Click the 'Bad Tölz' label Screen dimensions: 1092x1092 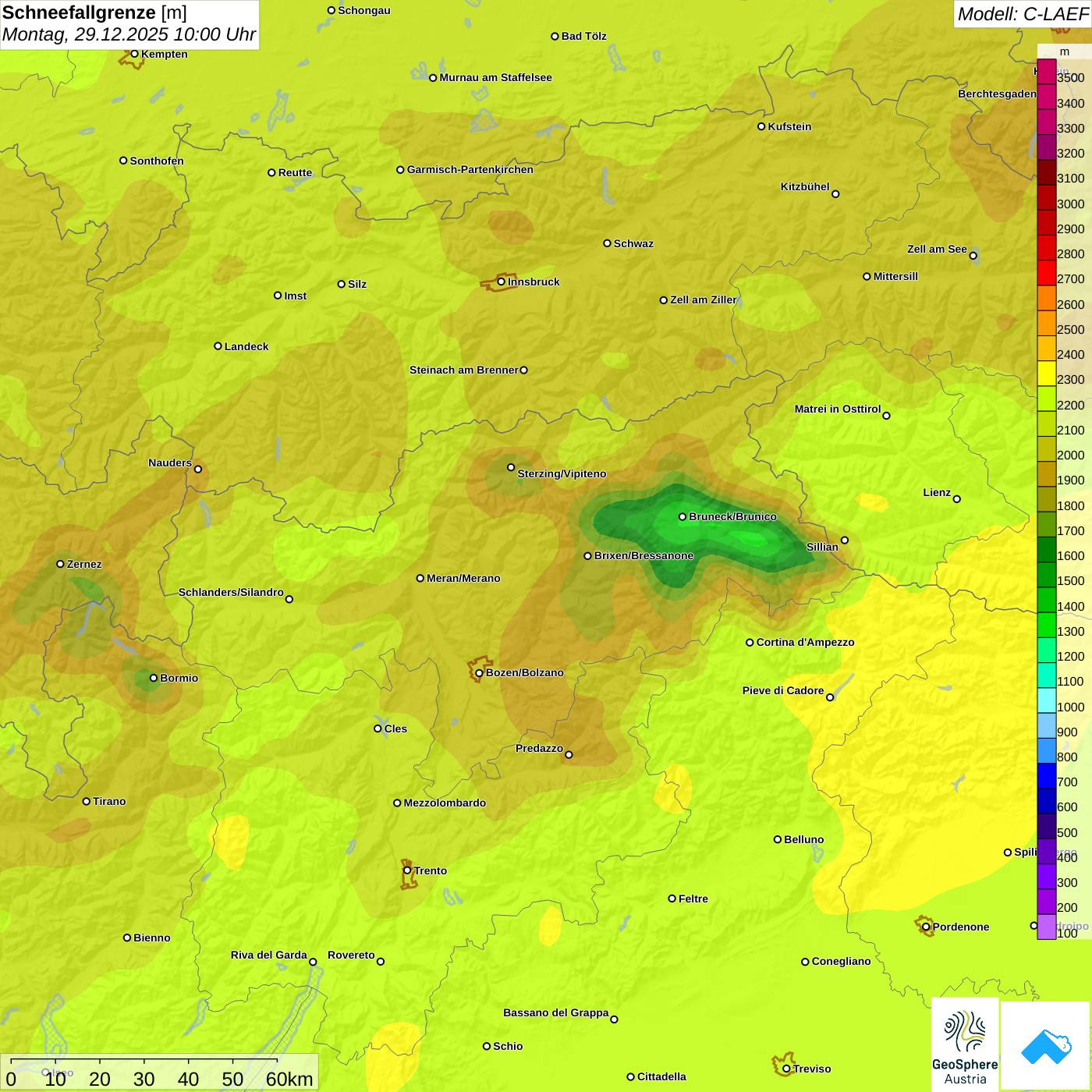(x=583, y=36)
